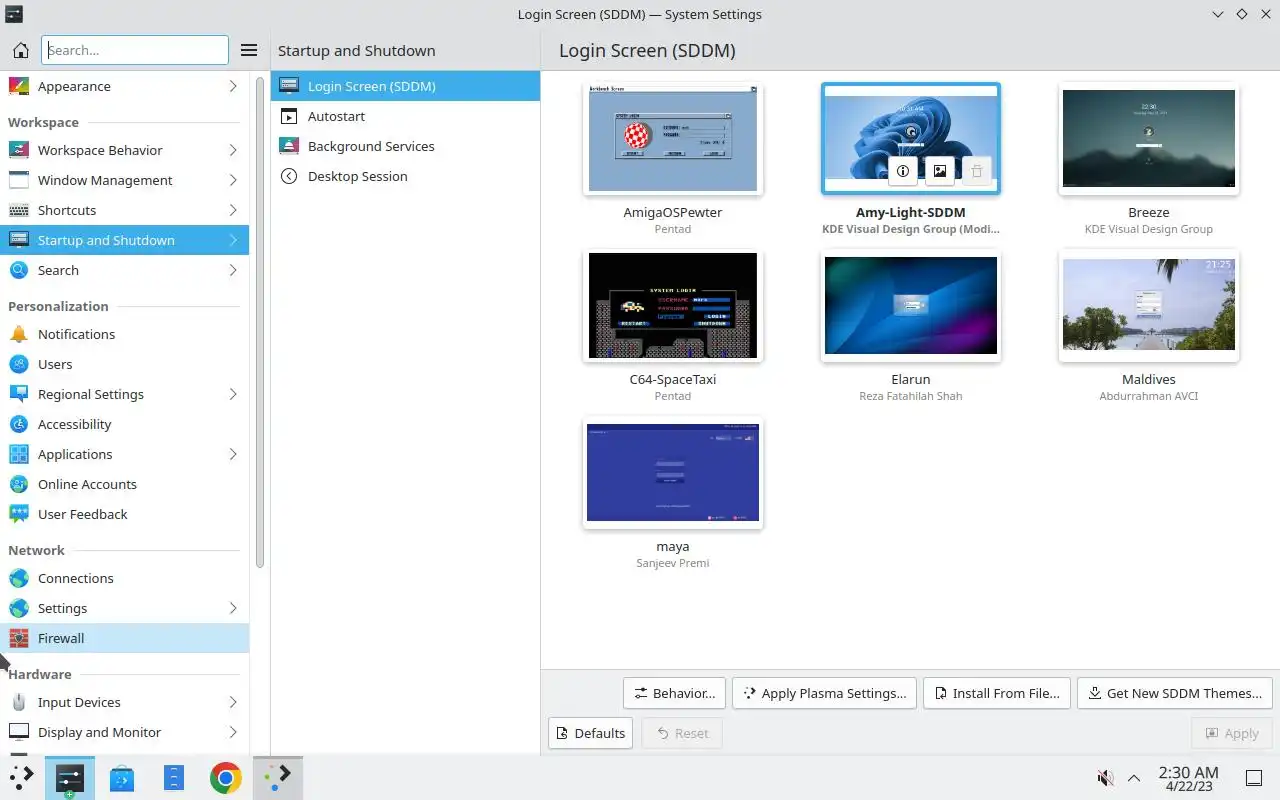Click the Users icon
This screenshot has width=1280, height=800.
(19, 364)
